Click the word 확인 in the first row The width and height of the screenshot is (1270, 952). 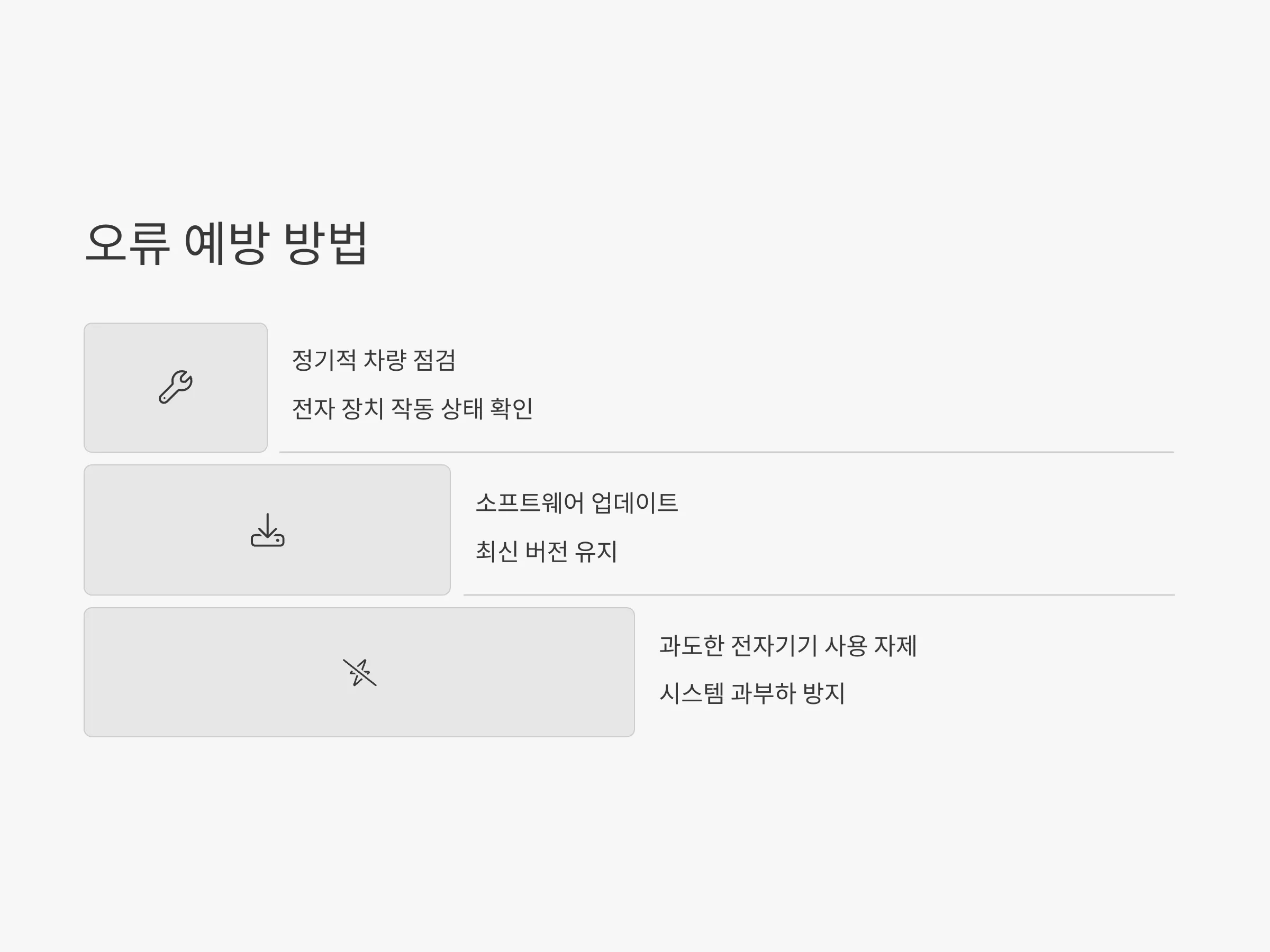coord(512,409)
